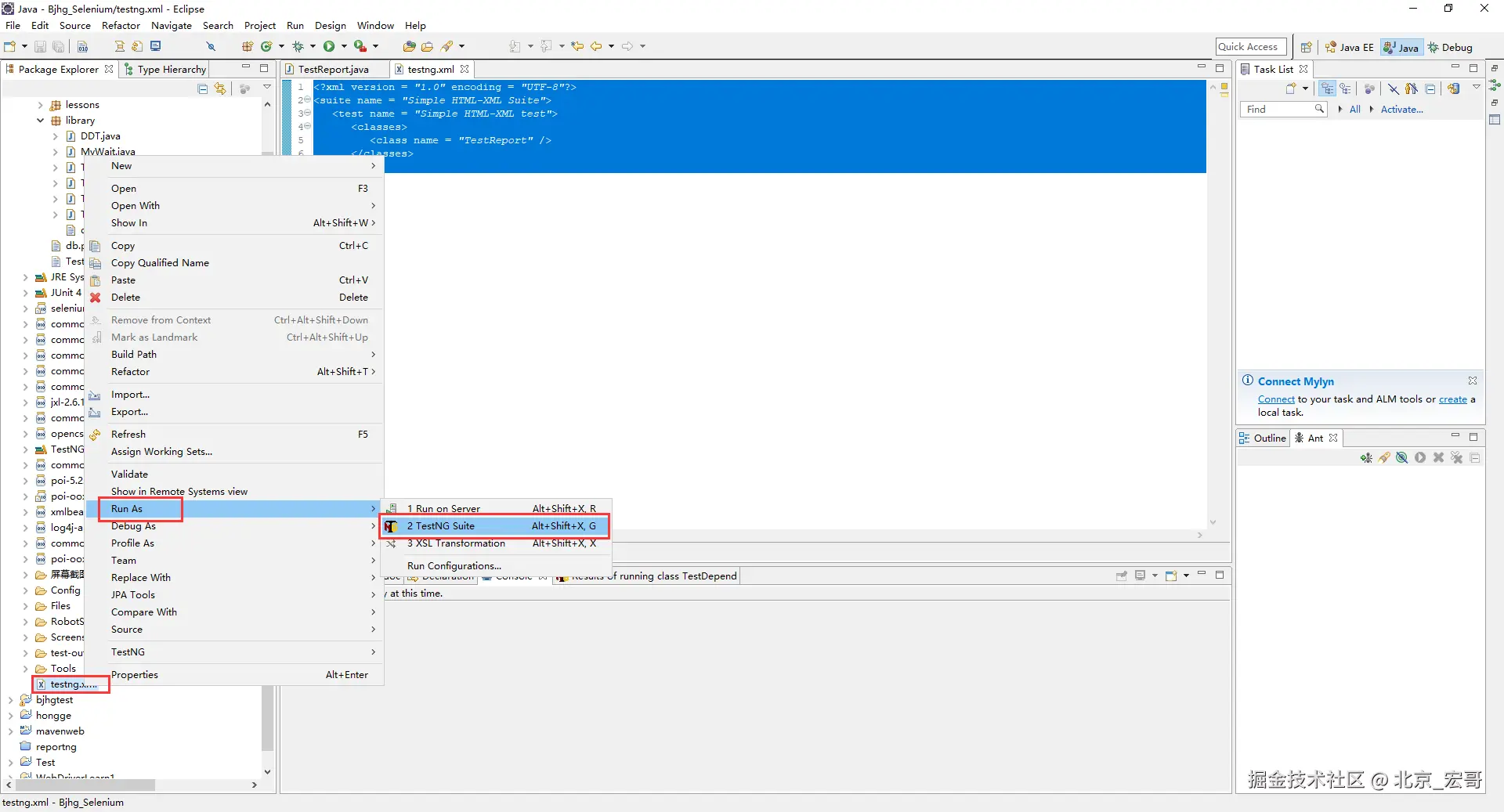
Task: Expand the DDT.java tree node
Action: (x=56, y=136)
